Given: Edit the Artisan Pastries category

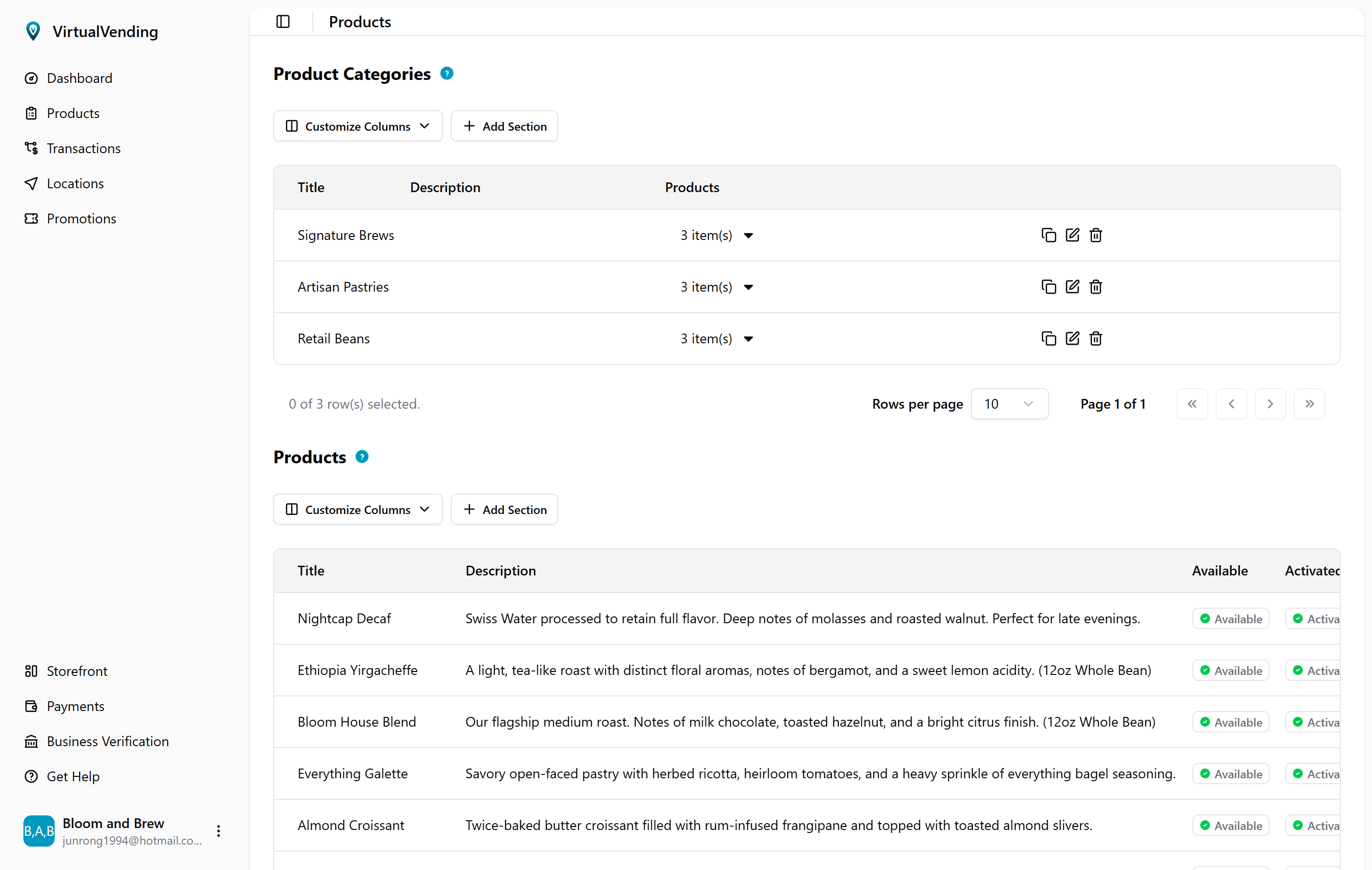Looking at the screenshot, I should click(1072, 286).
